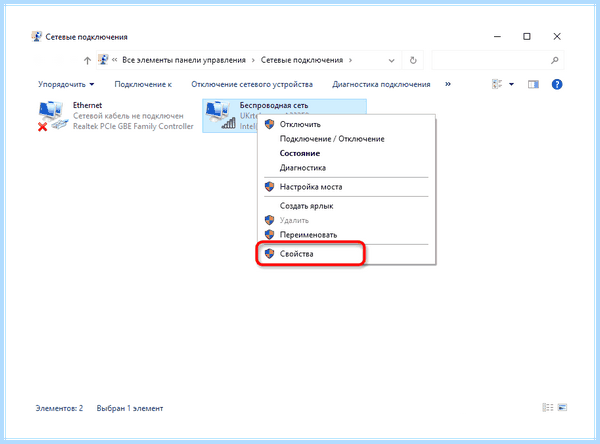Click Отключение сетевого устройства toolbar button
Image resolution: width=600 pixels, height=444 pixels.
point(252,84)
